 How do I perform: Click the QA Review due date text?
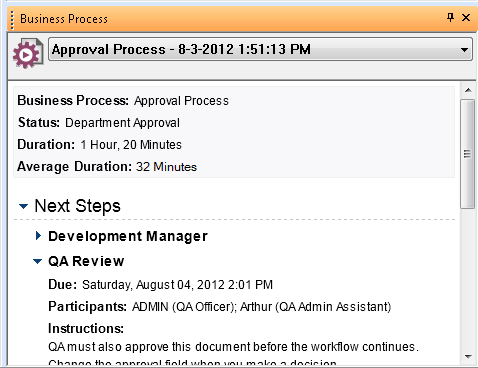[x=177, y=285]
